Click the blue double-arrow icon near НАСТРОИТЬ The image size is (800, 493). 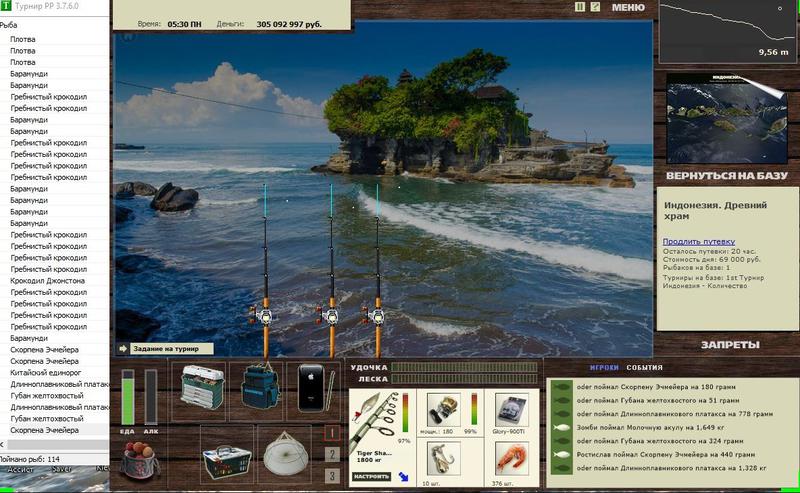403,477
